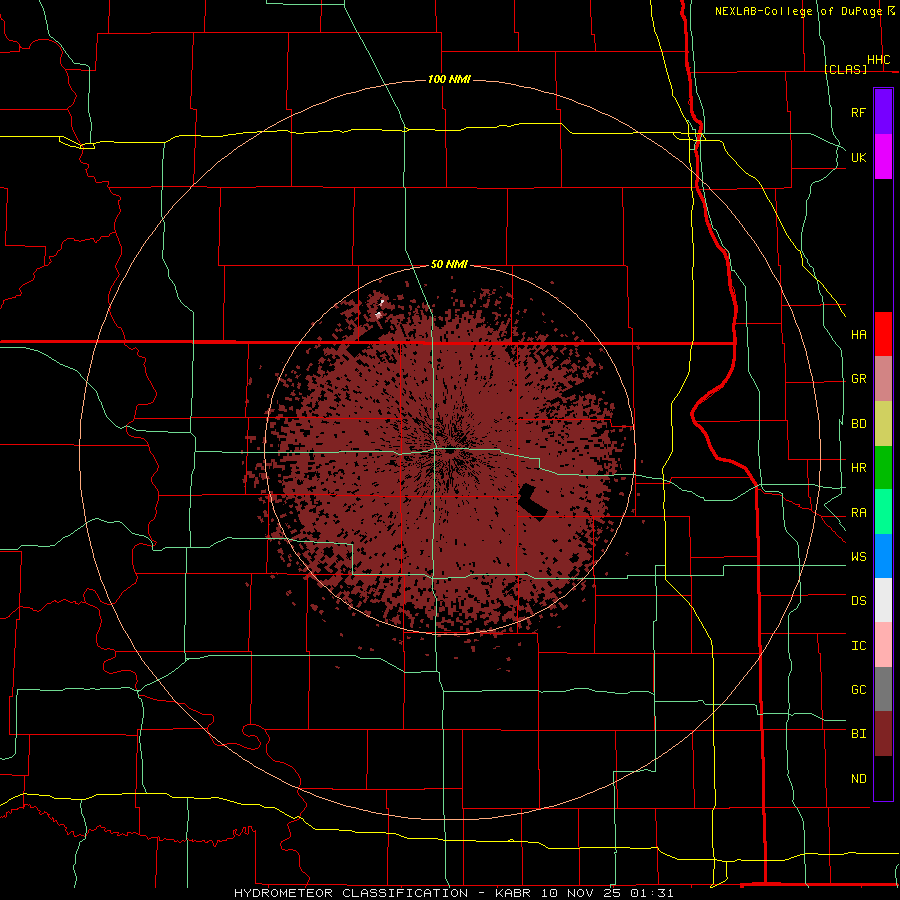The width and height of the screenshot is (900, 900).
Task: Click the [CLAS] unit label
Action: pyautogui.click(x=845, y=69)
